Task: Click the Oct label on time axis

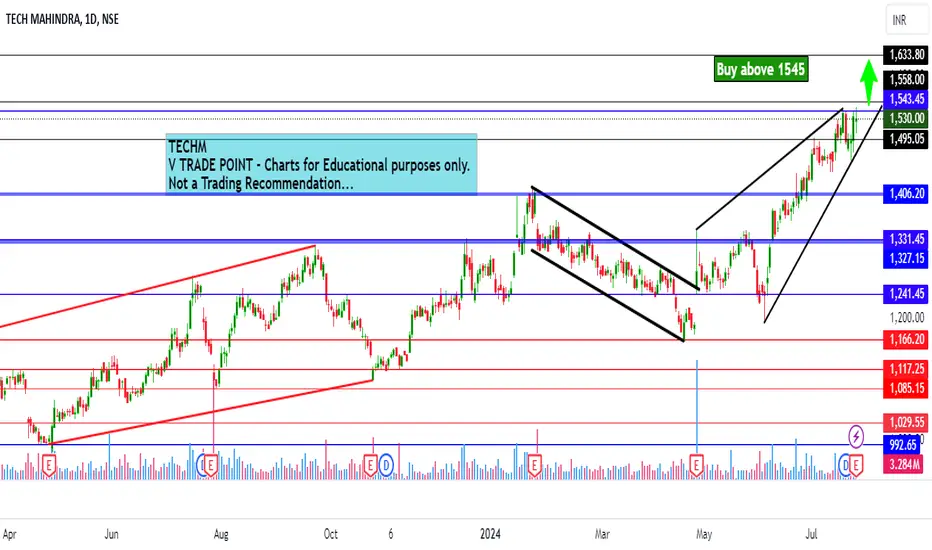Action: click(x=330, y=534)
